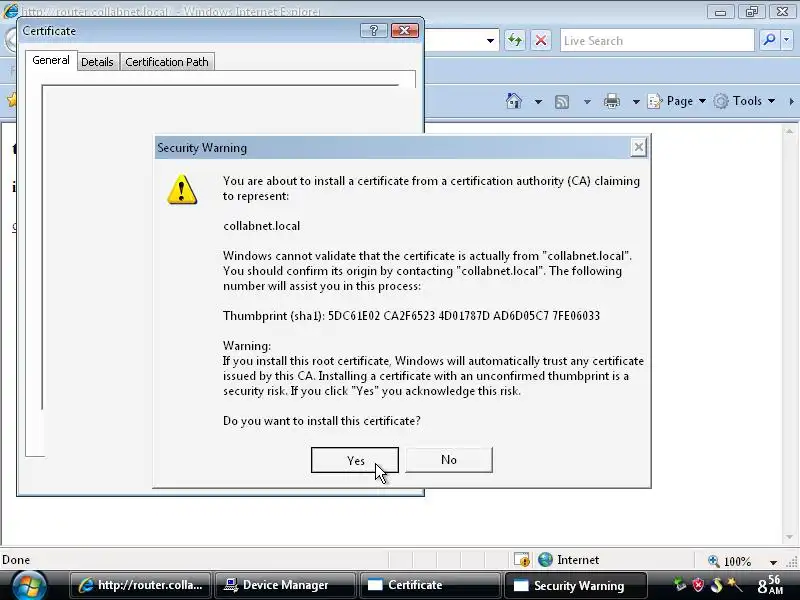Click "Do you want to install this certificate?"
Viewport: 800px width, 600px height.
[321, 421]
